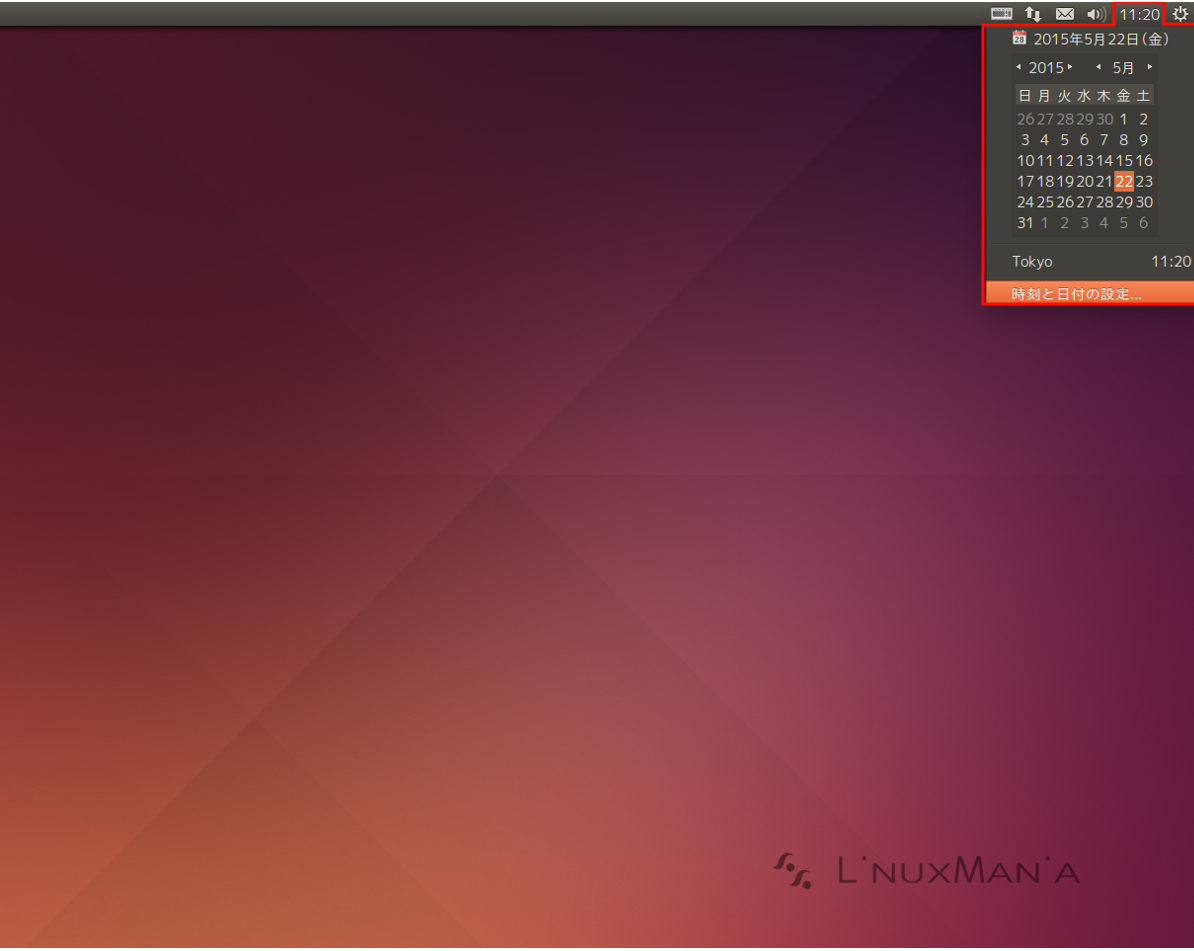Select May 1 in the calendar
Image resolution: width=1194 pixels, height=951 pixels.
coord(1124,119)
